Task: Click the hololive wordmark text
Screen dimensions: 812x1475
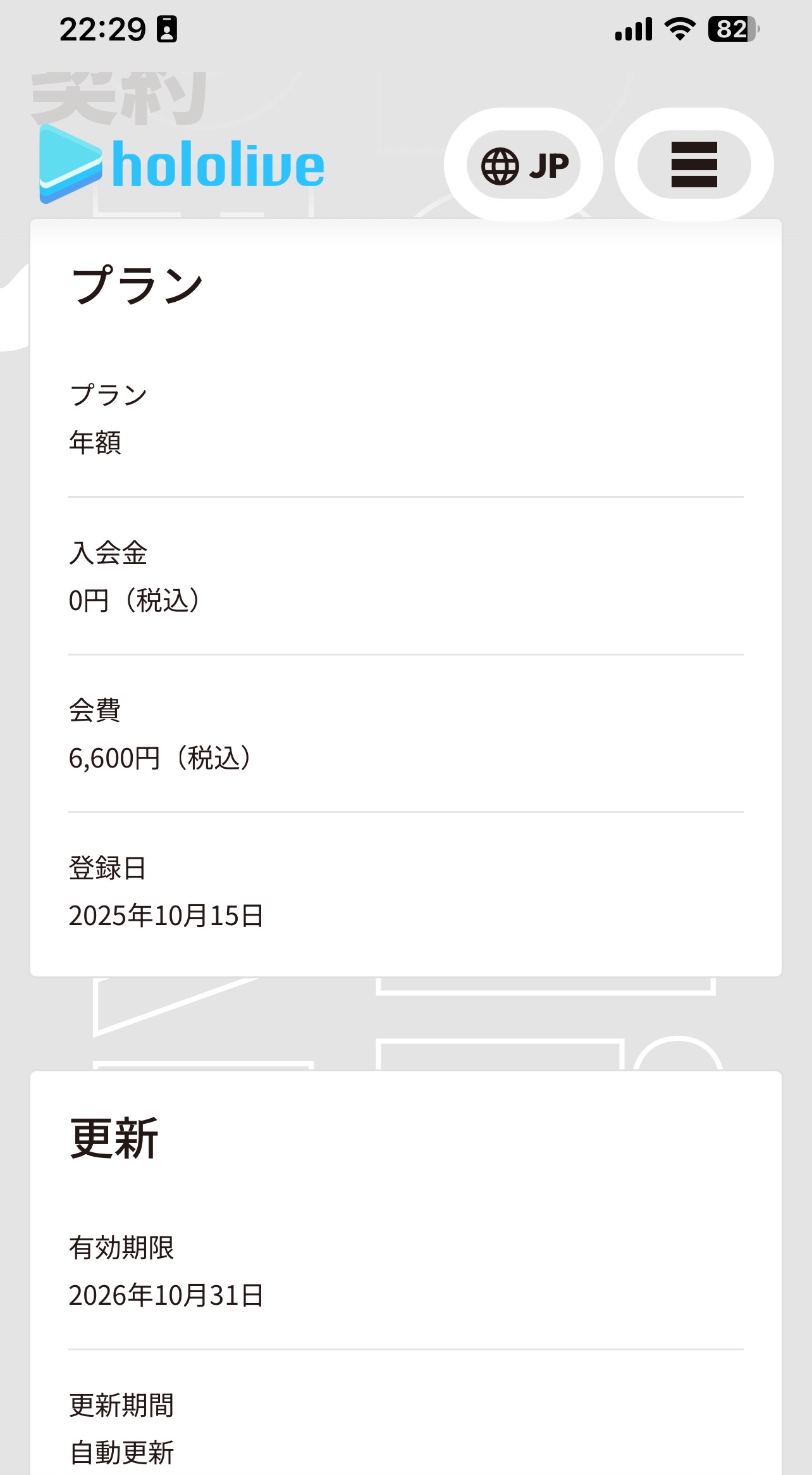Action: [x=218, y=165]
